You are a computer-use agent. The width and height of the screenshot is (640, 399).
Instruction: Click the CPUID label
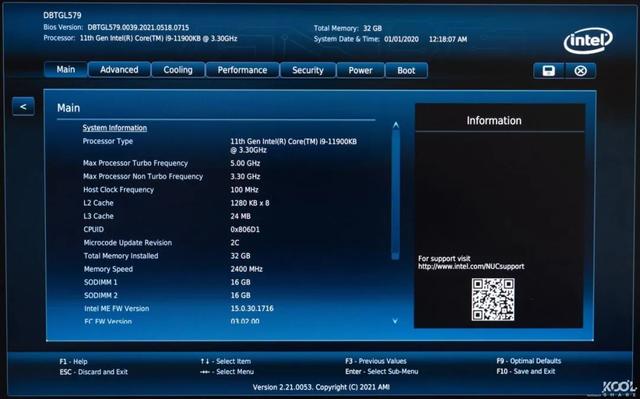(93, 229)
